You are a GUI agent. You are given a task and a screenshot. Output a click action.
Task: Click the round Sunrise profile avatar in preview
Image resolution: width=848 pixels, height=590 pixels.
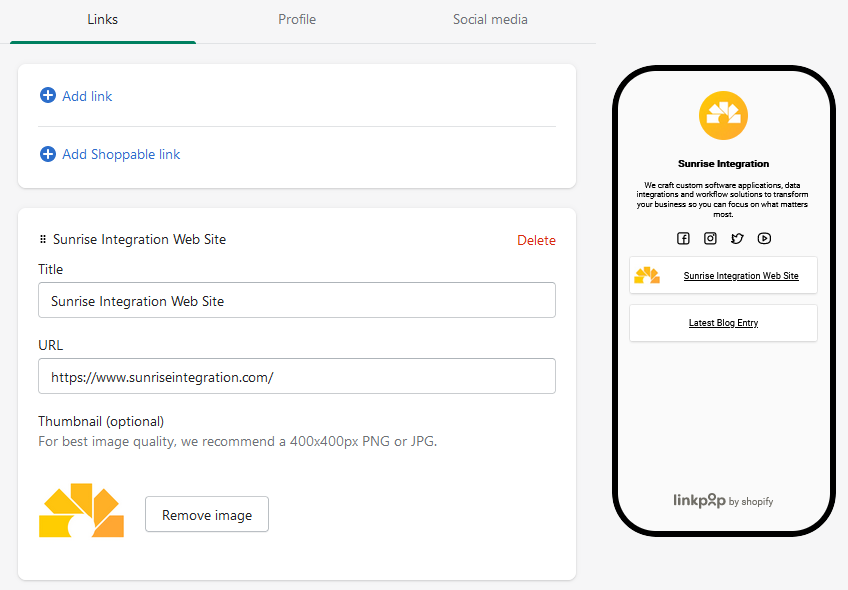[723, 115]
